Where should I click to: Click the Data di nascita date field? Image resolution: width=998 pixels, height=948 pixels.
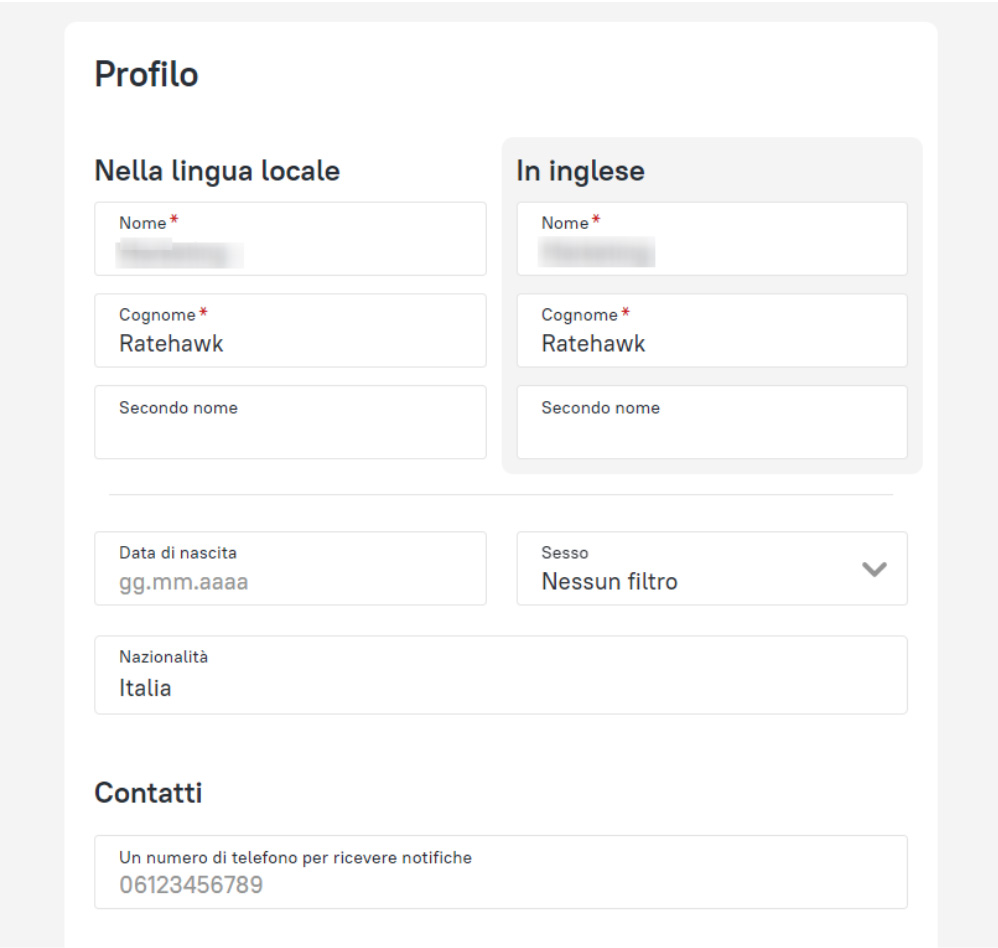[290, 569]
